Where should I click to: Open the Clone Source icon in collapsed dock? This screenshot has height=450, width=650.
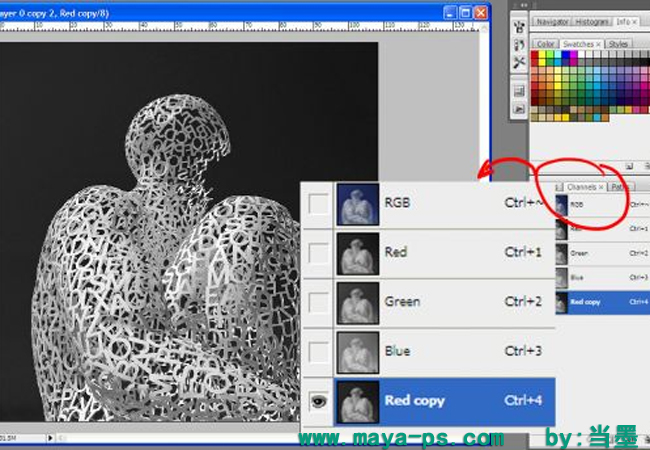(519, 45)
